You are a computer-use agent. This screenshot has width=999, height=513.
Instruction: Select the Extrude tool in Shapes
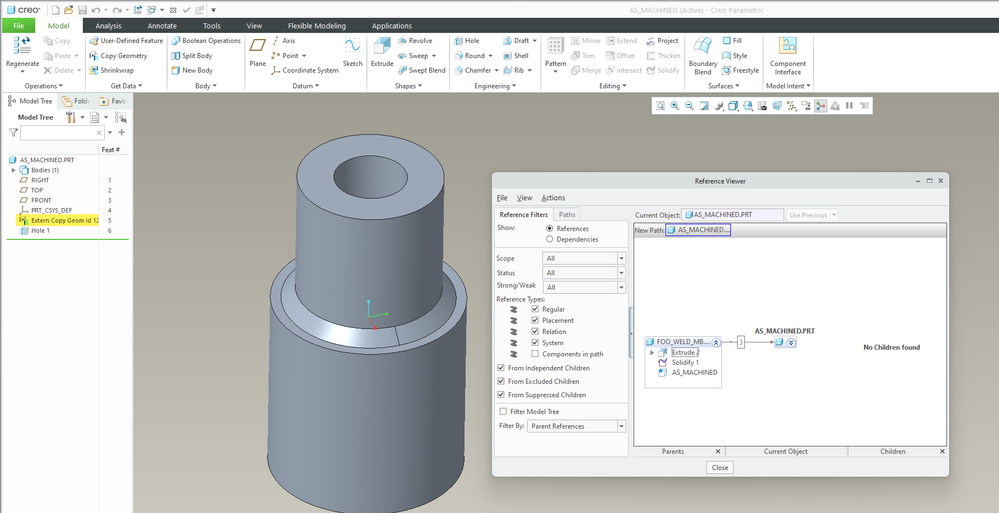point(381,48)
